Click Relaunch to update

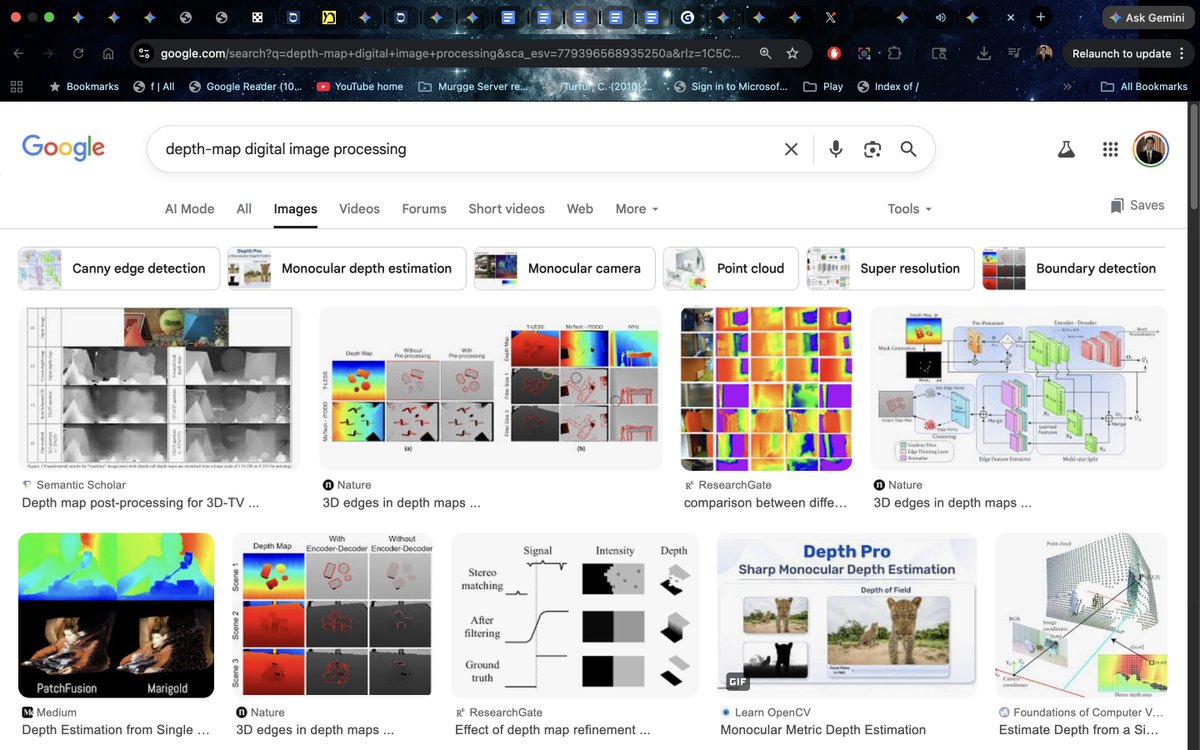(x=1121, y=53)
